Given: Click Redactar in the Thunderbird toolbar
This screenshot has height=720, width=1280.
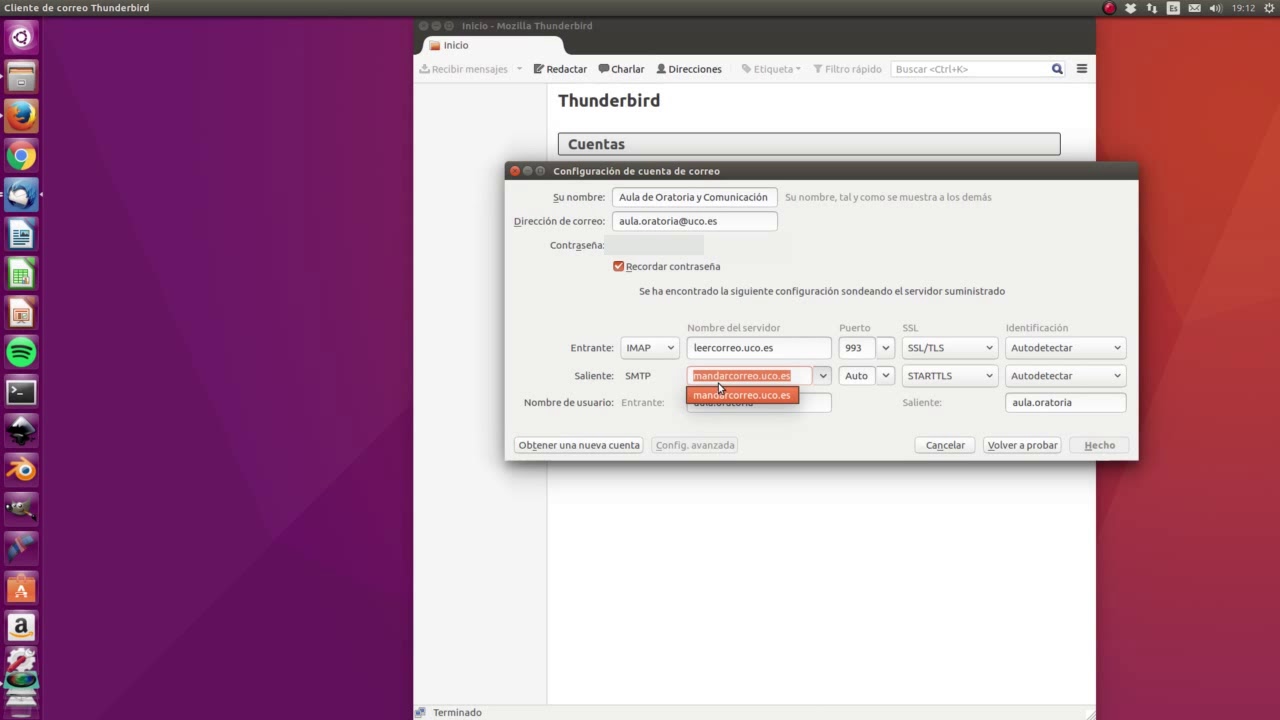Looking at the screenshot, I should tap(560, 69).
